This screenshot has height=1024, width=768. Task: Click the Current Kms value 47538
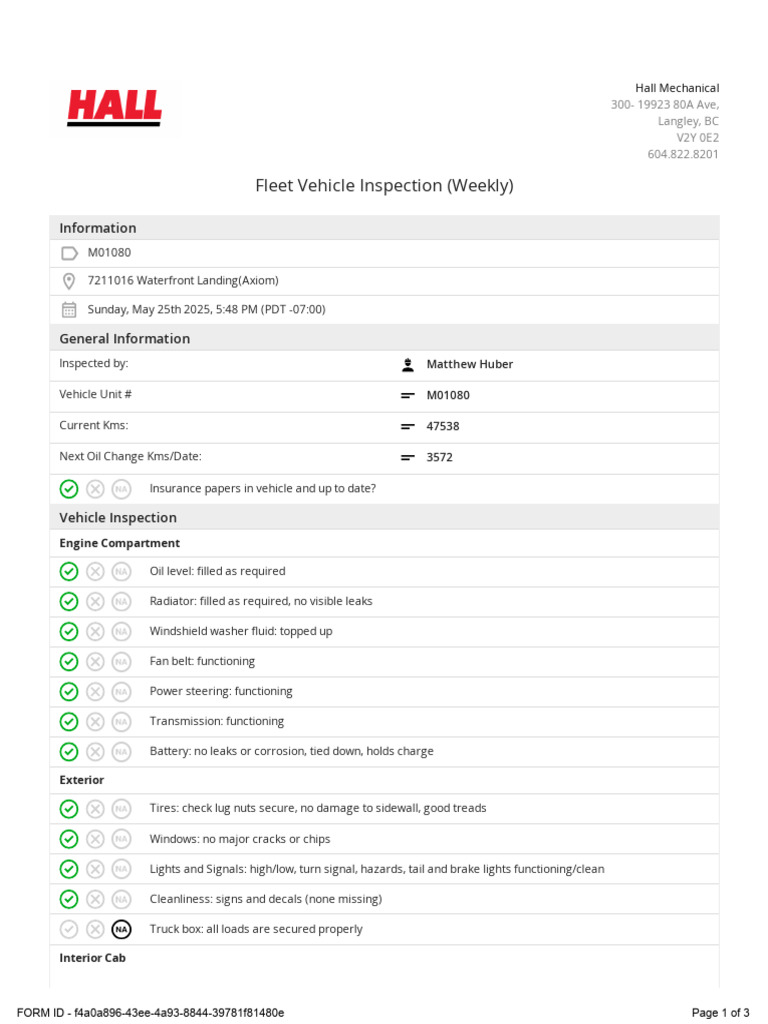[443, 426]
